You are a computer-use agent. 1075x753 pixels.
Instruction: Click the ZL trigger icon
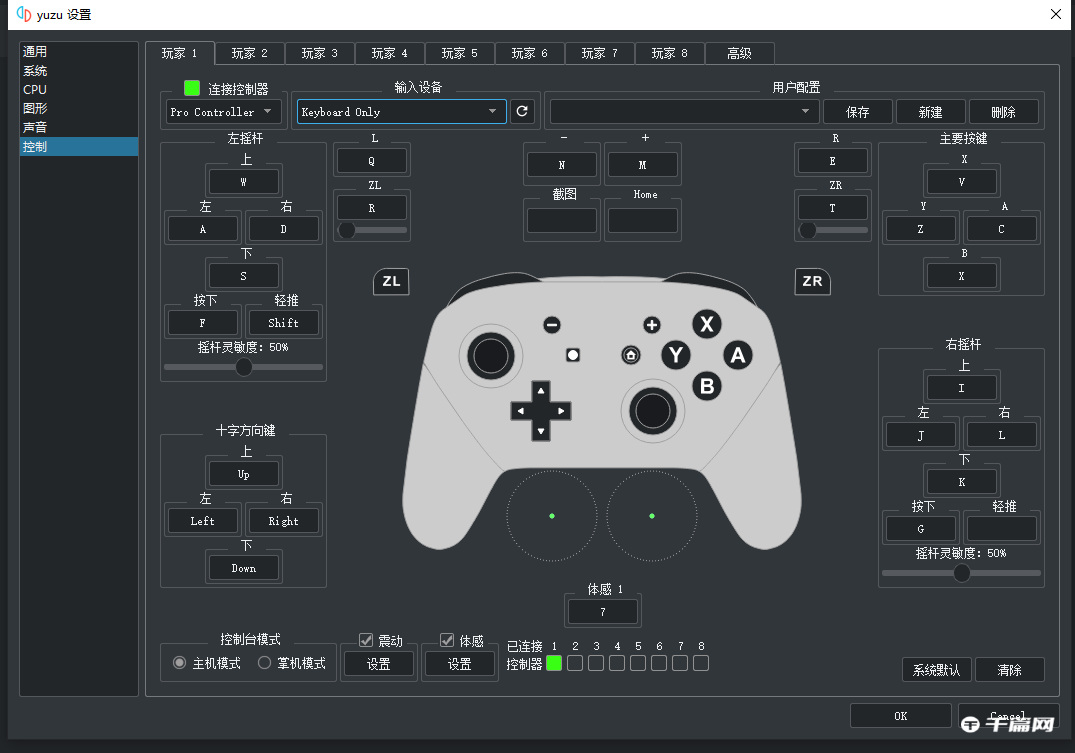point(391,281)
